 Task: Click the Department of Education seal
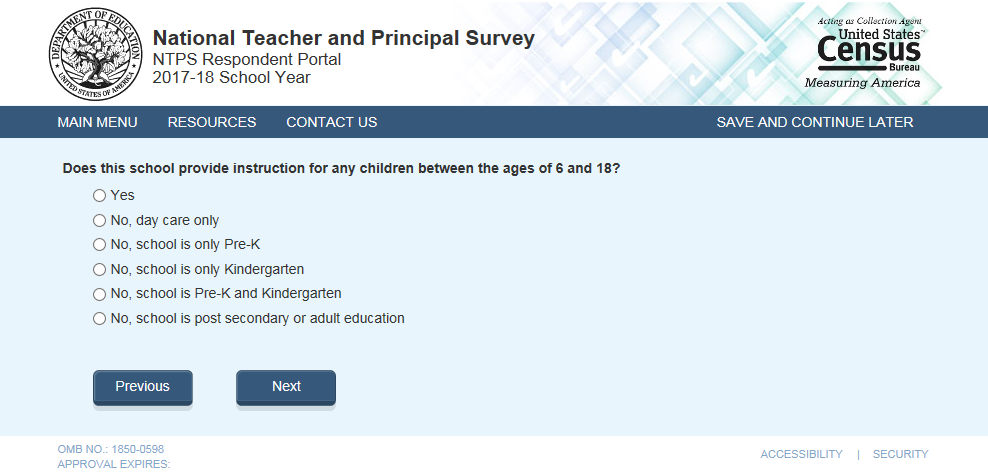[x=90, y=52]
